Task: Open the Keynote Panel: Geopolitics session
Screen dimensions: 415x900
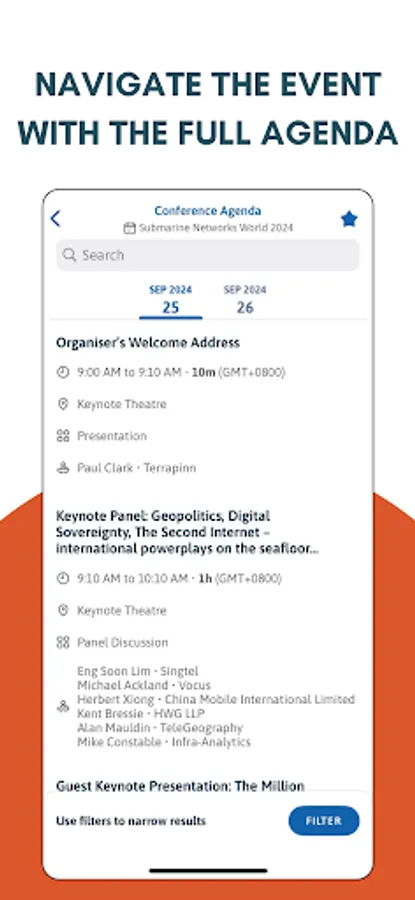Action: (187, 532)
